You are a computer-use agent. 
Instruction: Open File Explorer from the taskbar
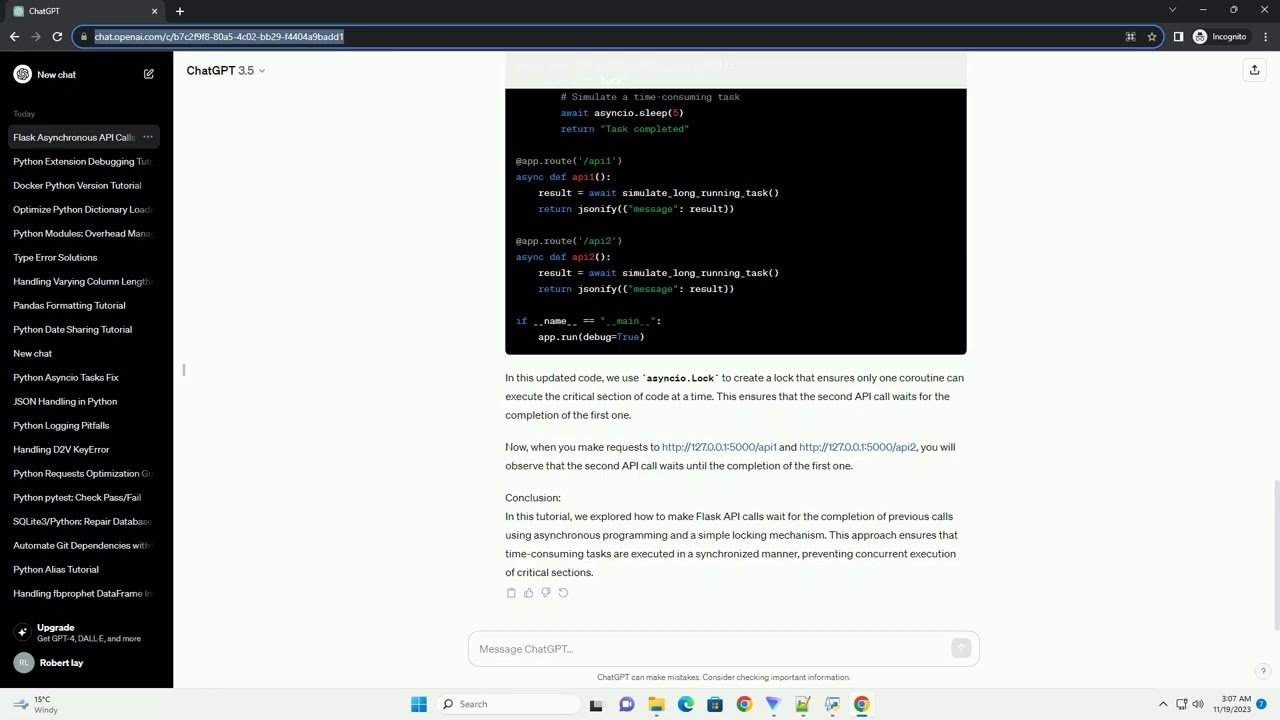pyautogui.click(x=656, y=704)
